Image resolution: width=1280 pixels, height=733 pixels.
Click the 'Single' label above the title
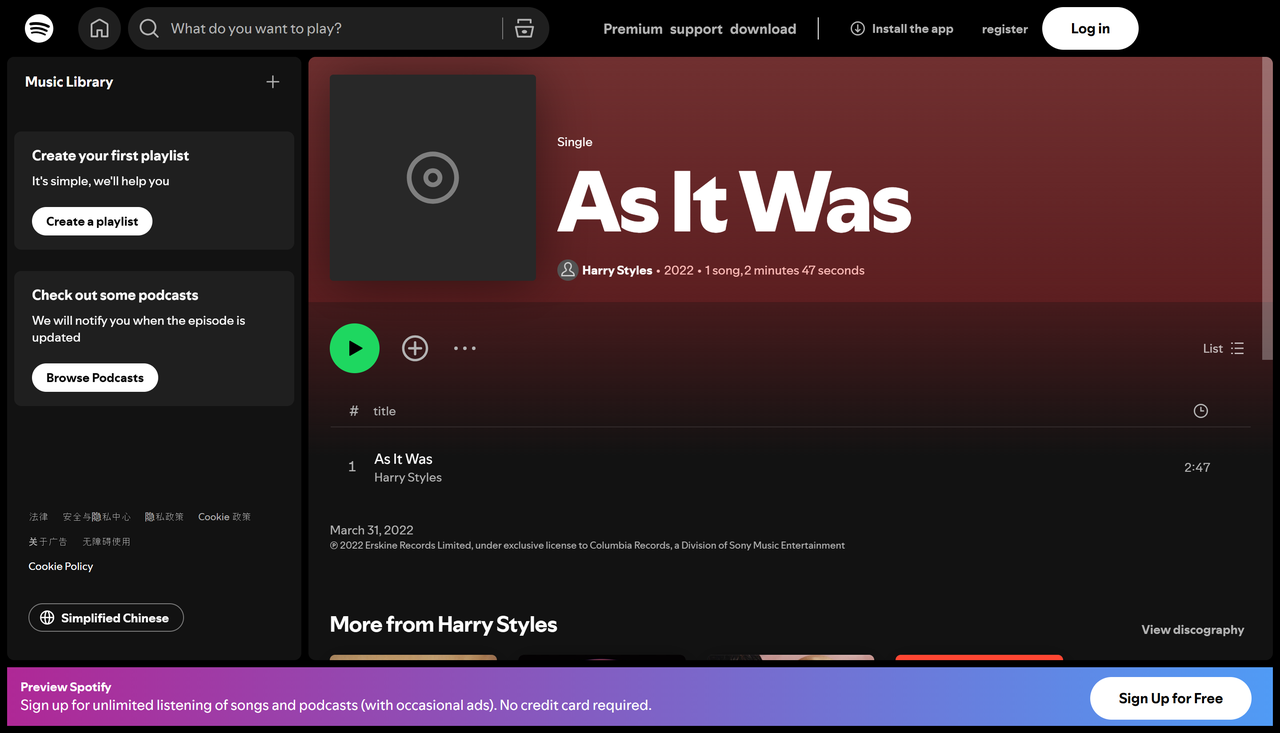pos(575,142)
